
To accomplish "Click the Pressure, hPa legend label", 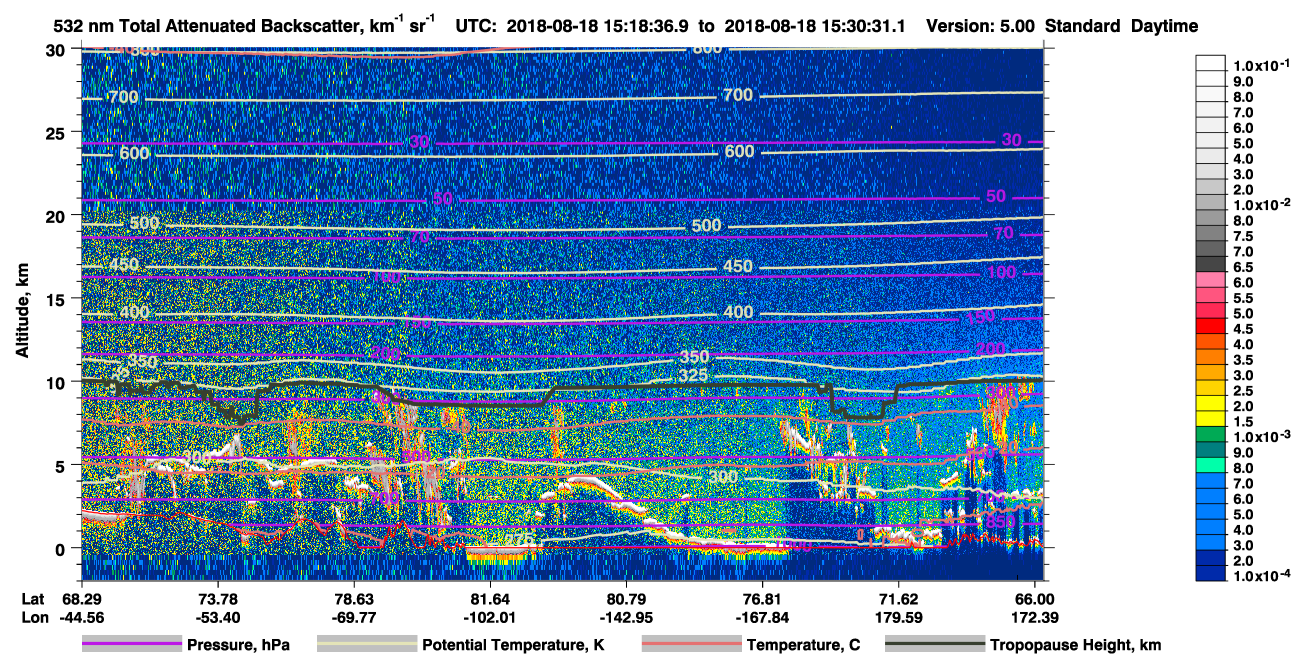I will [238, 646].
